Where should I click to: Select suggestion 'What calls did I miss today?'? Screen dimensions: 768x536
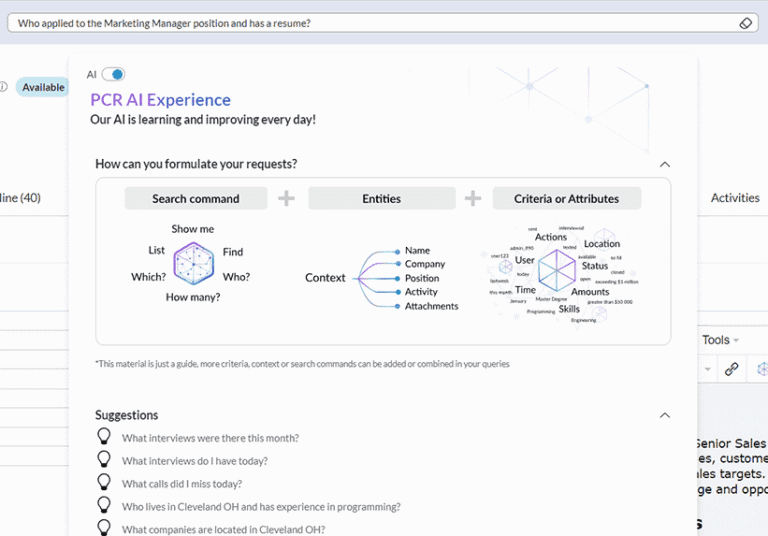(182, 484)
